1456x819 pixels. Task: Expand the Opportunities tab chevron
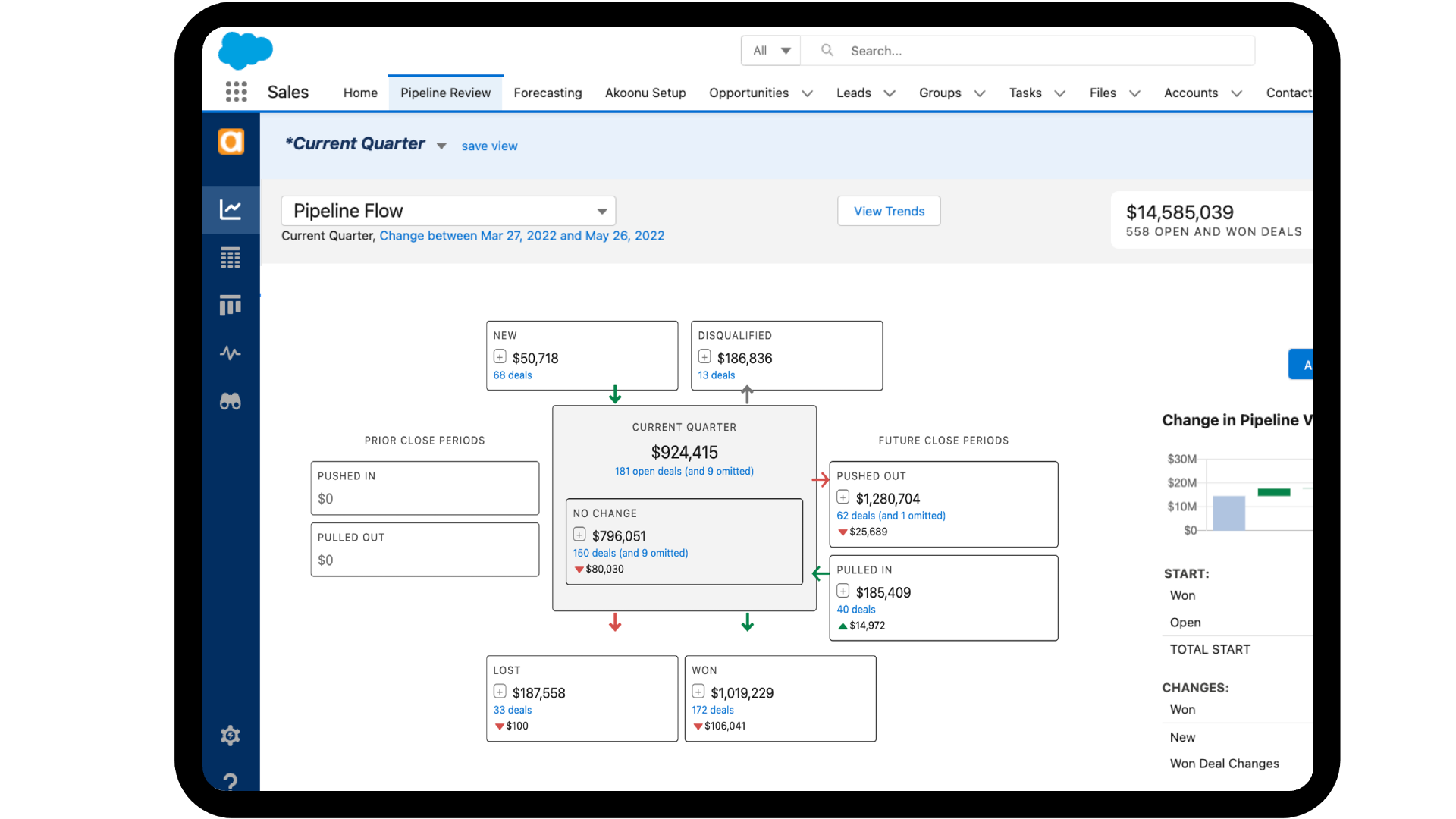coord(808,93)
